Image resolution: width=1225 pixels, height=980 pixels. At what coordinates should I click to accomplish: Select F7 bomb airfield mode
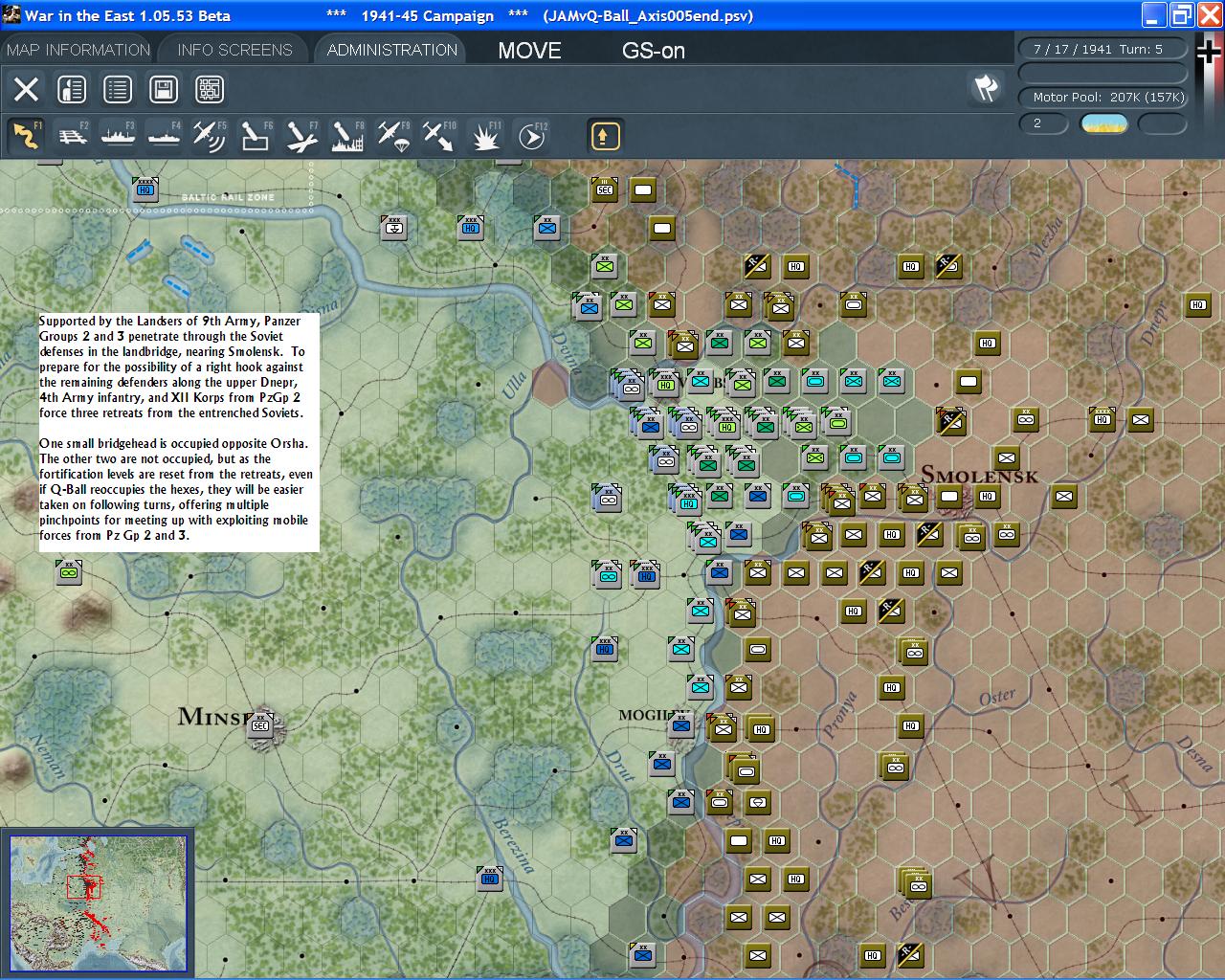coord(301,136)
